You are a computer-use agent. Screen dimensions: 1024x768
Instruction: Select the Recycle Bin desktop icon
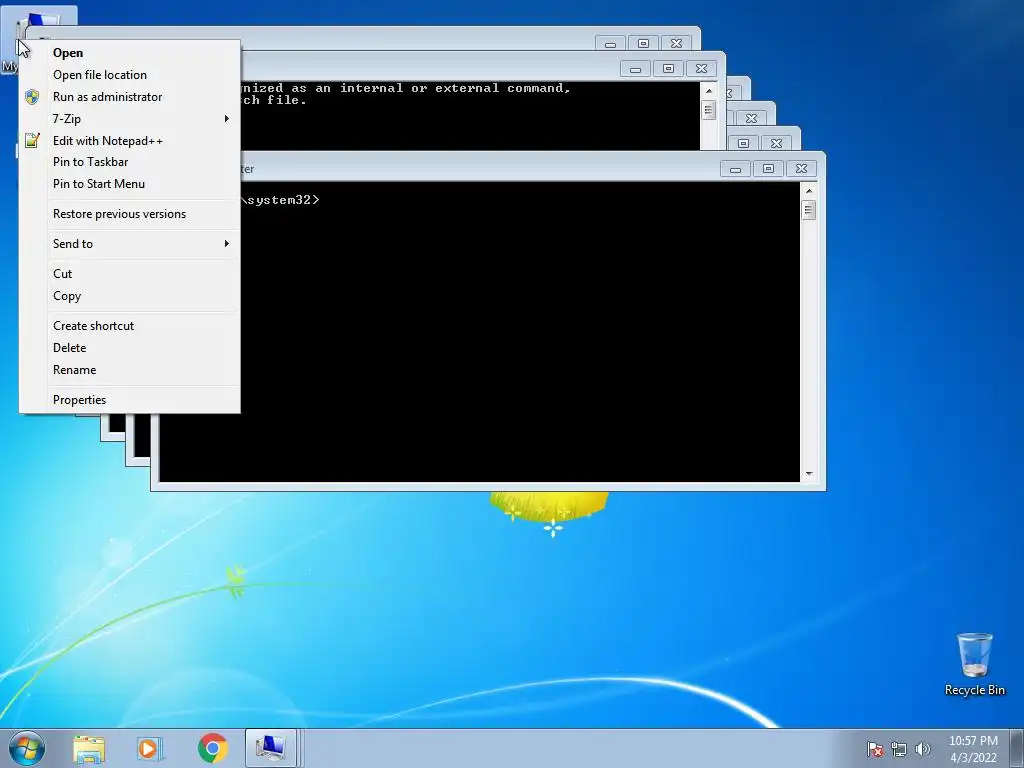pyautogui.click(x=974, y=664)
